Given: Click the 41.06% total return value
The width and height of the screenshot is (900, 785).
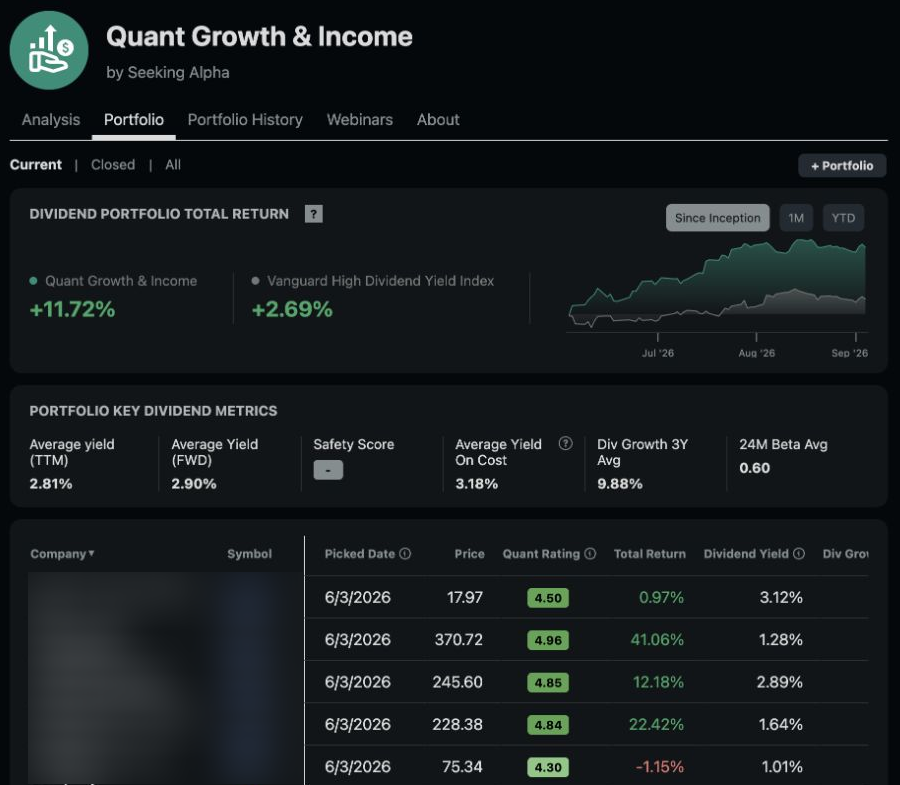Looking at the screenshot, I should pos(657,640).
